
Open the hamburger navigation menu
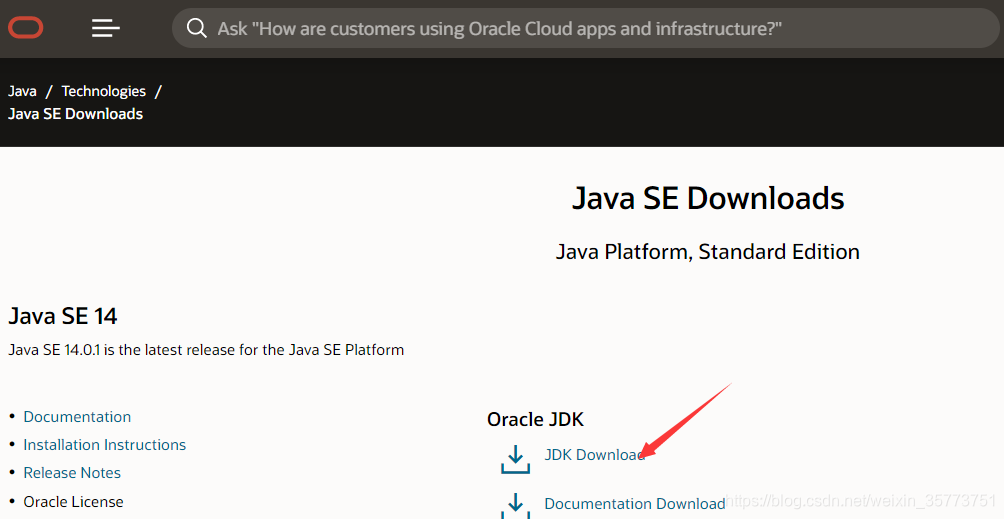coord(106,28)
